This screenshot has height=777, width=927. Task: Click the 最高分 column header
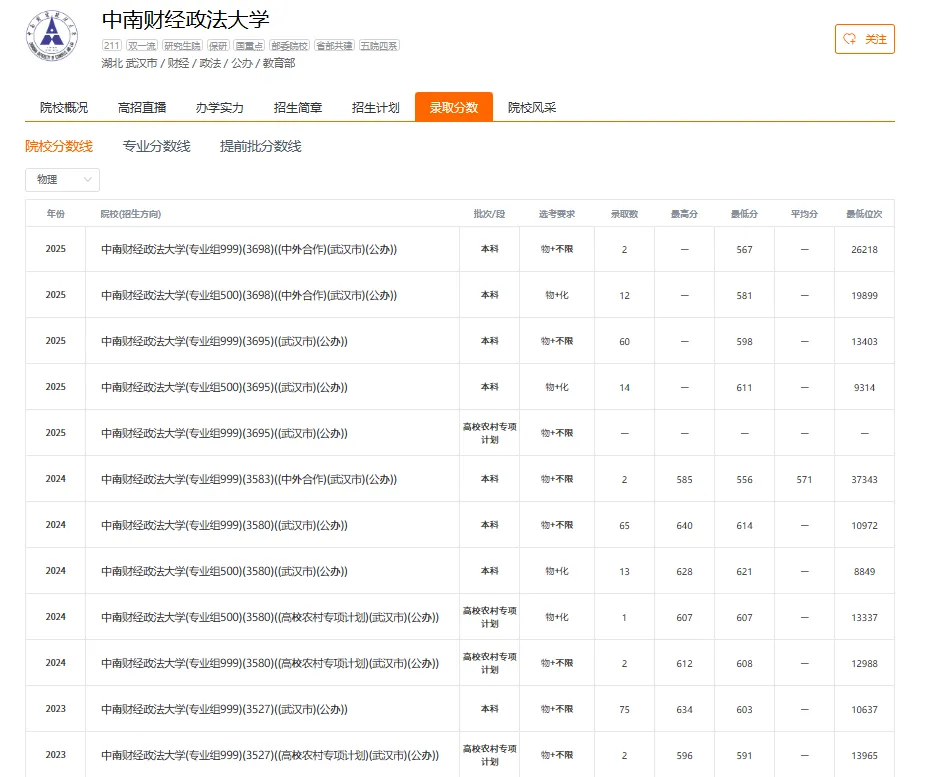[684, 213]
